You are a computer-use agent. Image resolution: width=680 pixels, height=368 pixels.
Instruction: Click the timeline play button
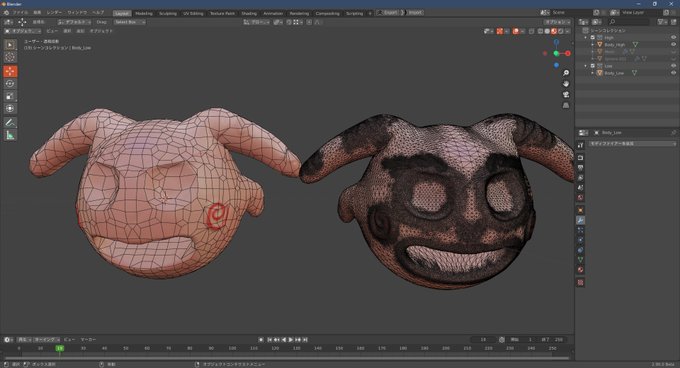coord(291,340)
